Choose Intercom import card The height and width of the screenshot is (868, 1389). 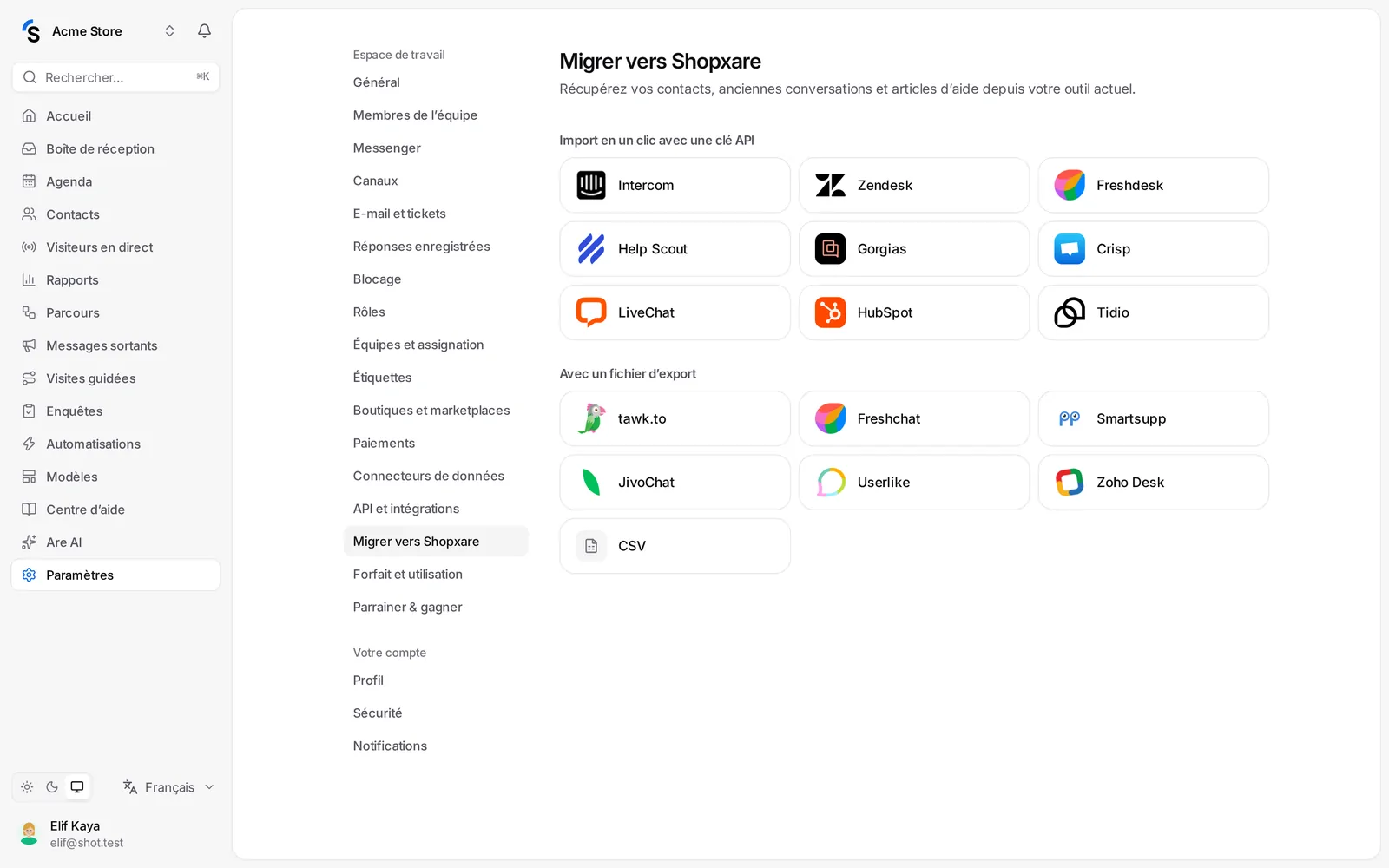[675, 185]
